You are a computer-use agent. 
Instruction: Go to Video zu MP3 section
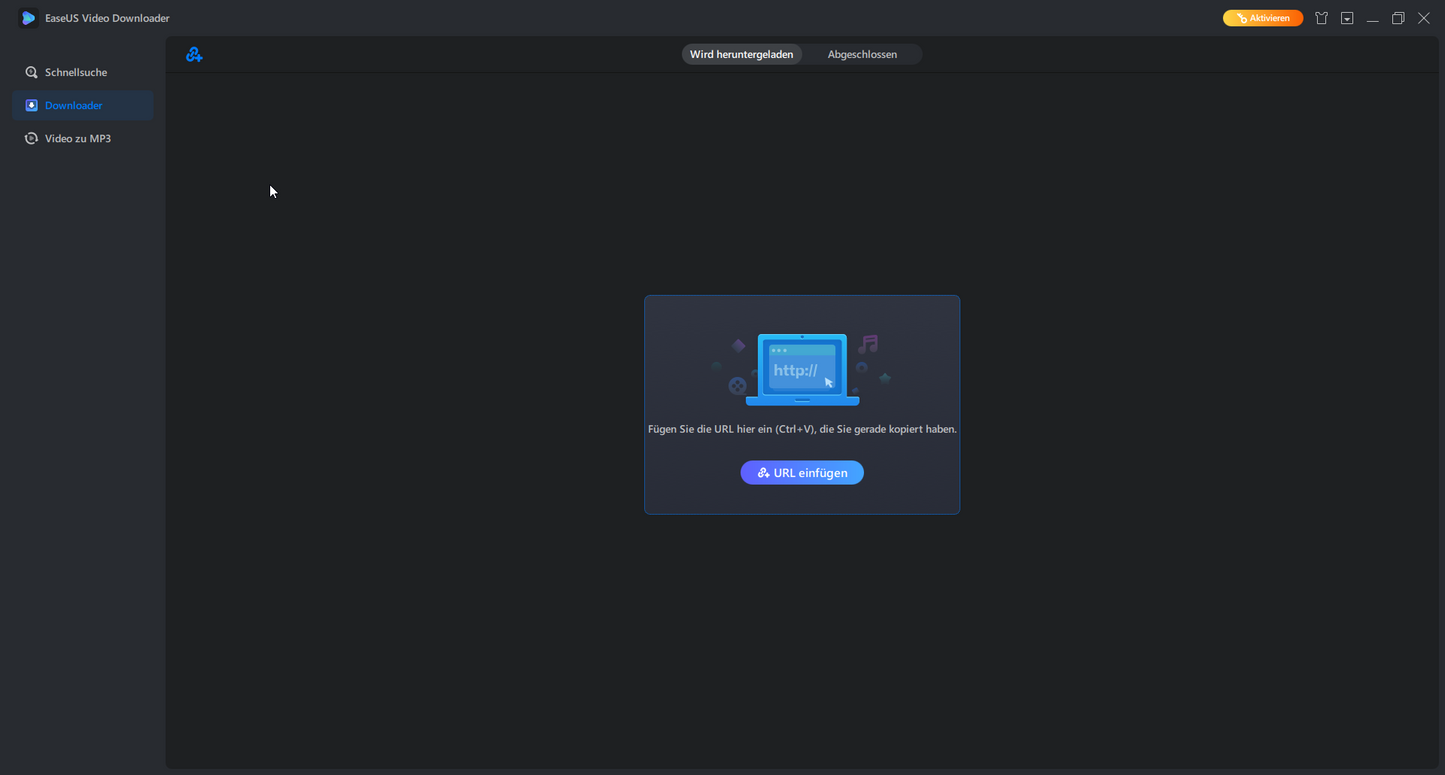pyautogui.click(x=78, y=138)
